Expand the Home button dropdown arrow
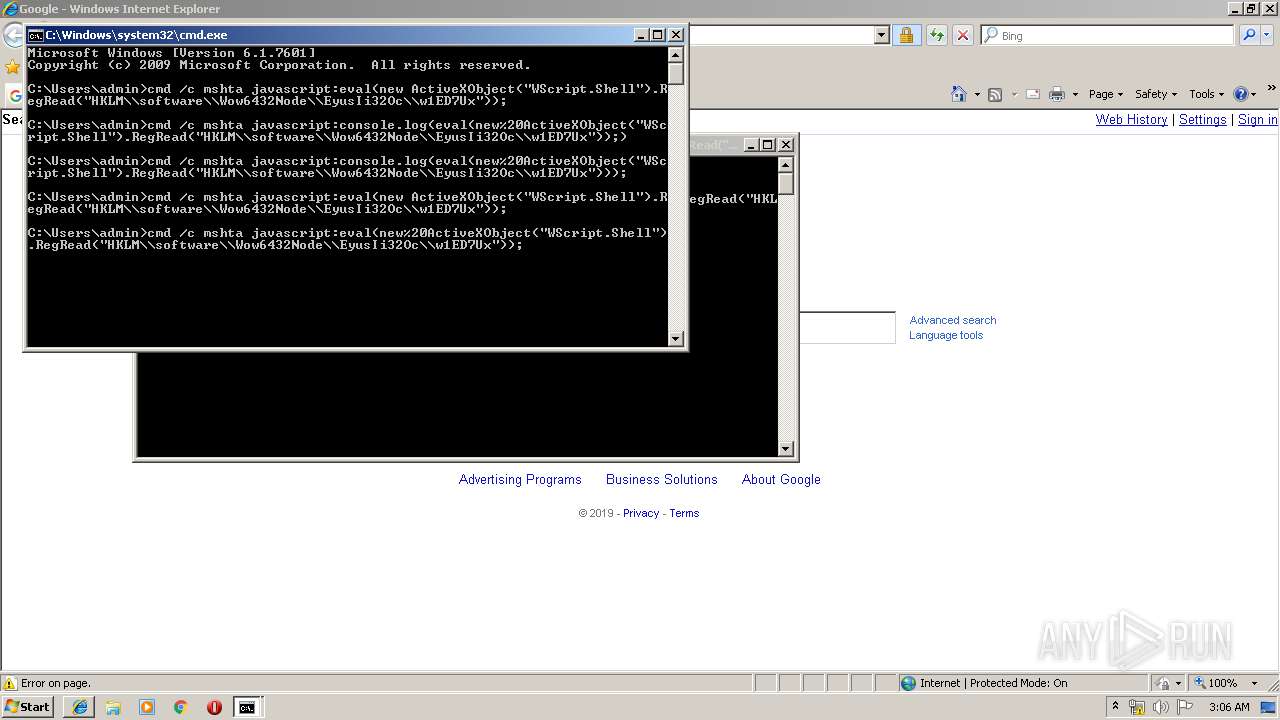 (x=976, y=94)
